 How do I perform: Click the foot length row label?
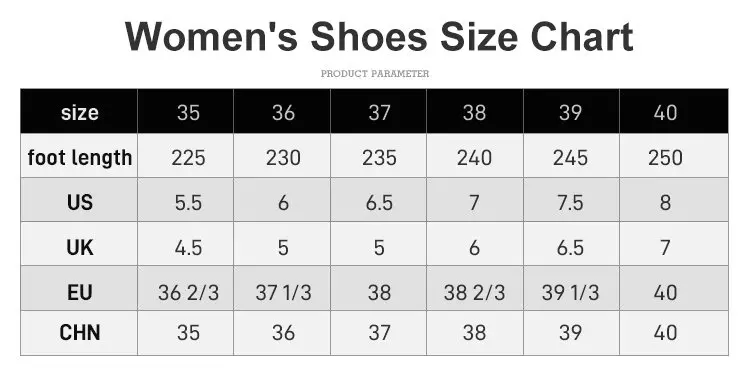coord(79,156)
